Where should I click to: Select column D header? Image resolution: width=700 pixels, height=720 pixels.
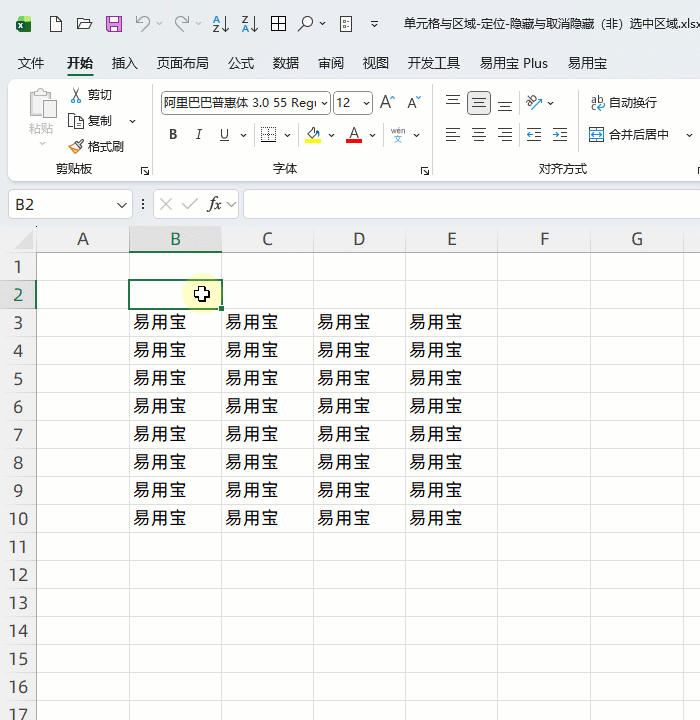[359, 239]
